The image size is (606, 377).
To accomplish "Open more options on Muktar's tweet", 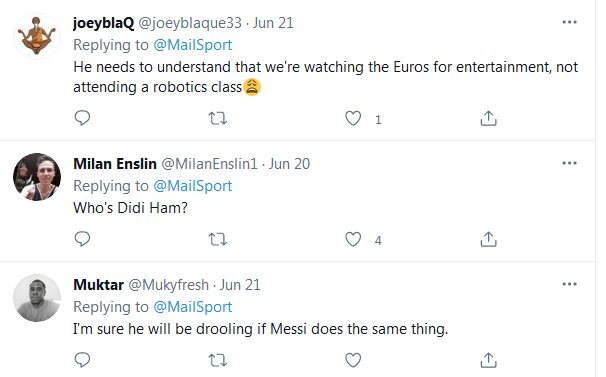I will [569, 284].
